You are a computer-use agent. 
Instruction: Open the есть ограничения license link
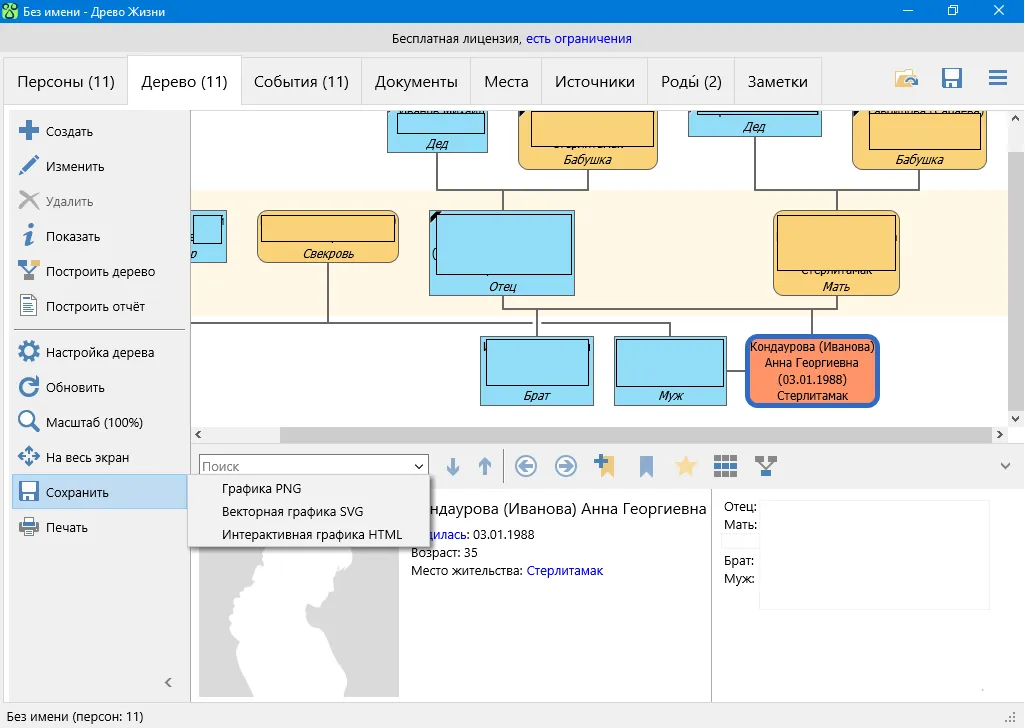coord(579,39)
